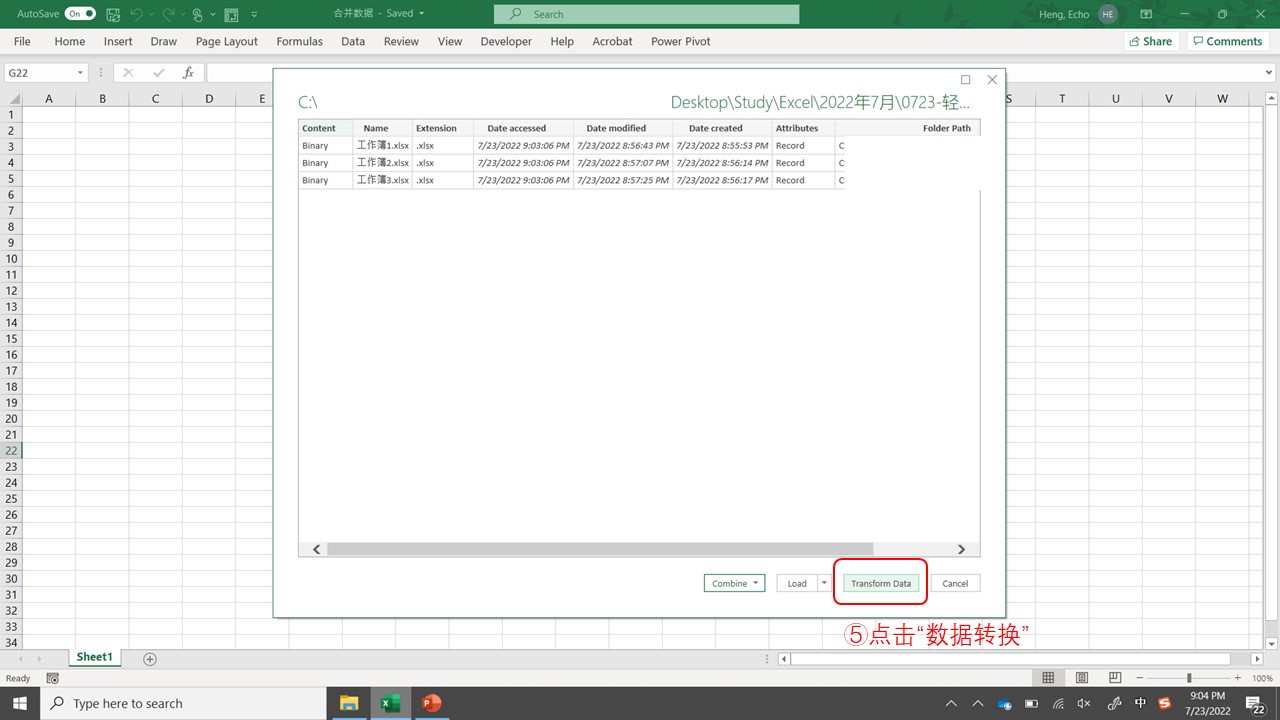Open the Data ribbon tab
This screenshot has height=720, width=1280.
tap(353, 41)
